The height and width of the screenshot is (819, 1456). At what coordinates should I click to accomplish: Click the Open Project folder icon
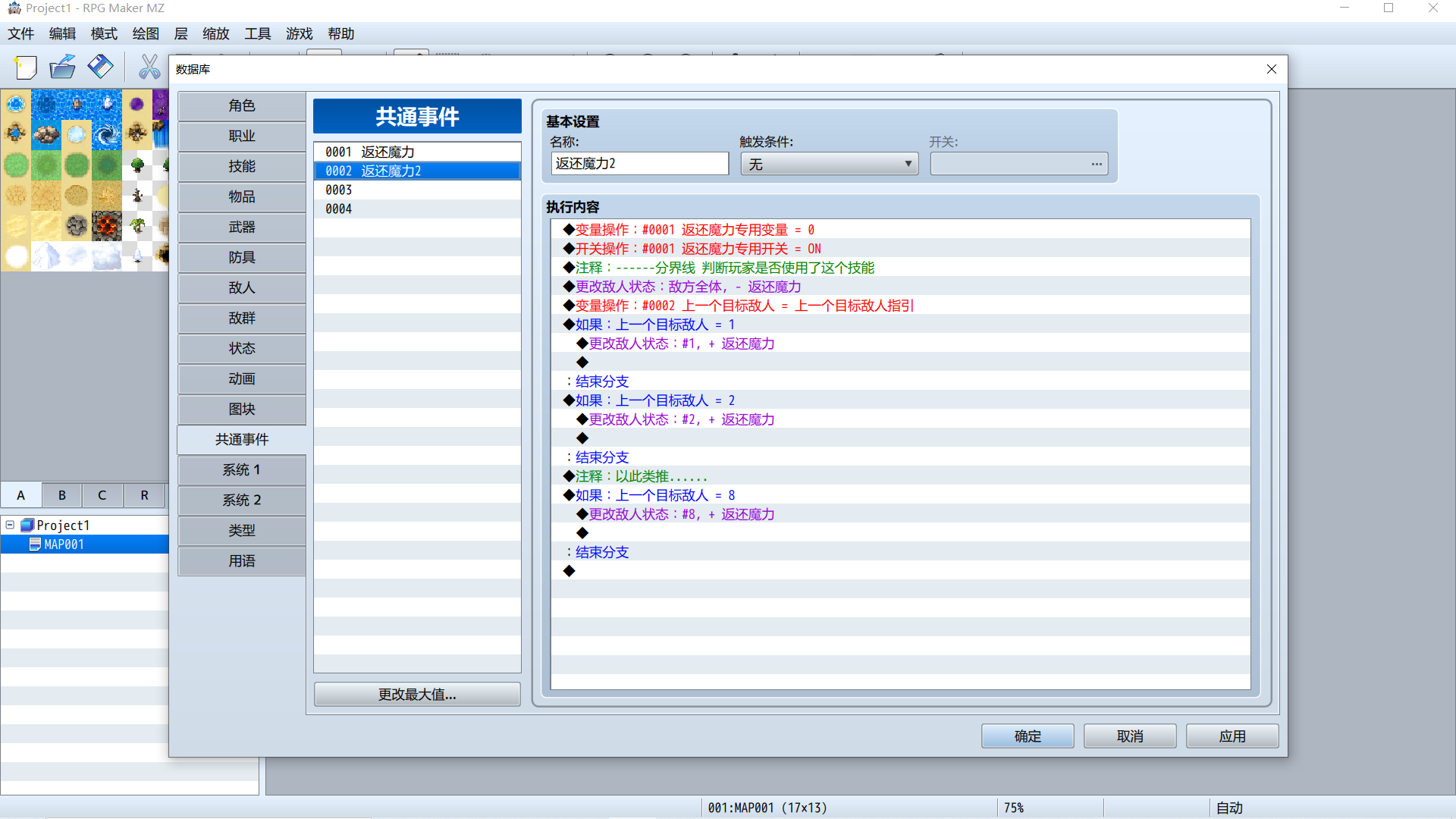tap(62, 67)
